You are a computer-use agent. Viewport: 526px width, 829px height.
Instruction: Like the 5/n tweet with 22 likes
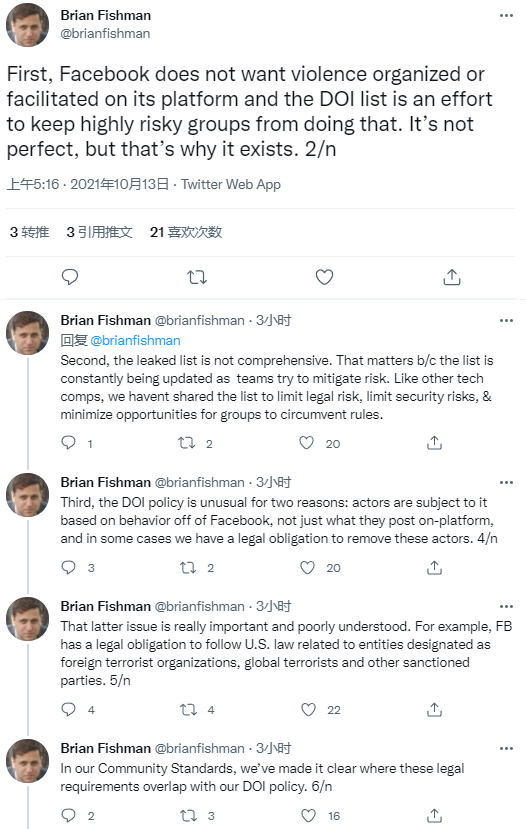point(308,710)
